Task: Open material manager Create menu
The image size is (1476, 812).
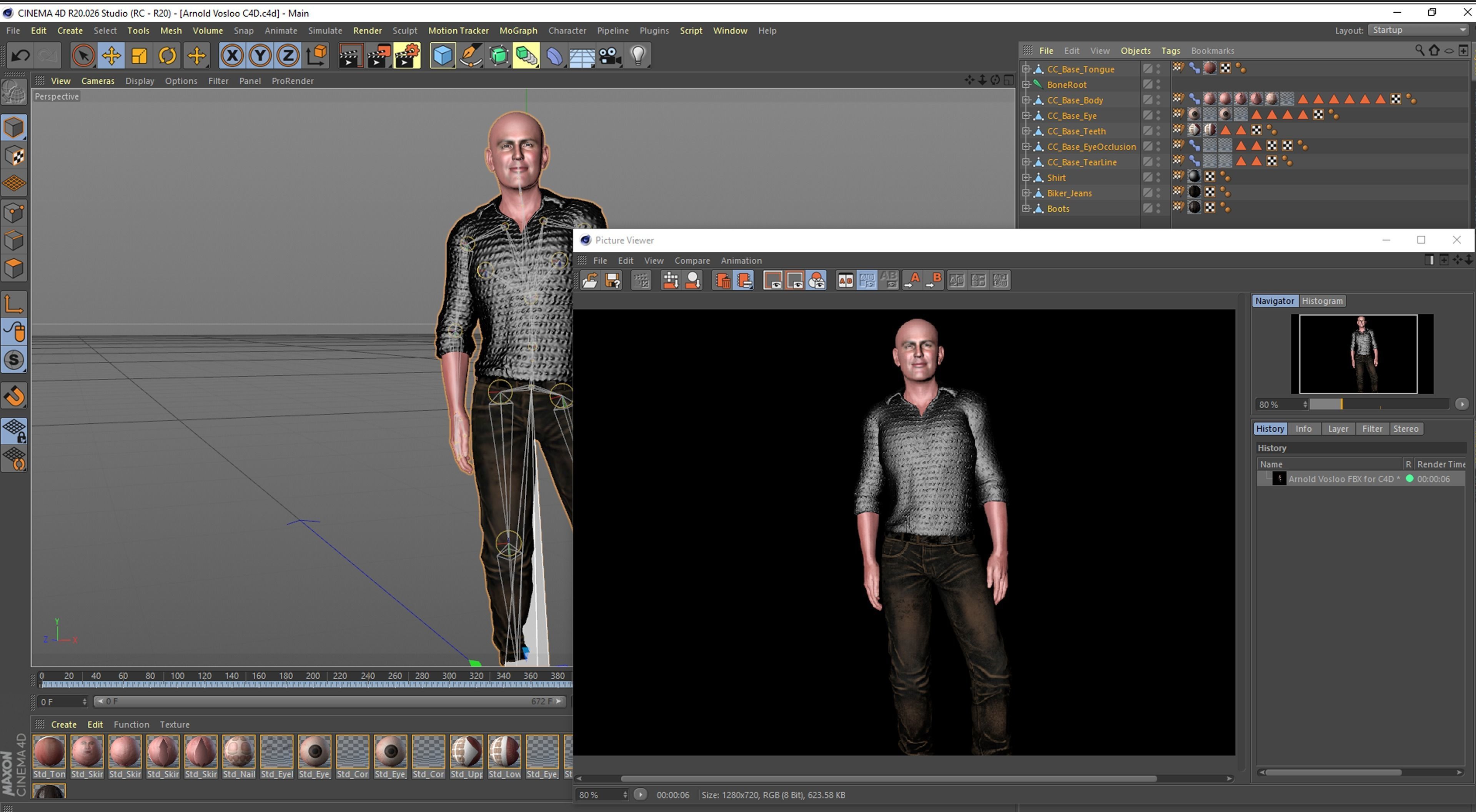Action: click(x=63, y=724)
